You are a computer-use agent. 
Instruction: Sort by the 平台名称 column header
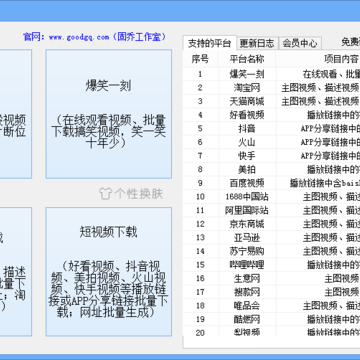point(247,59)
